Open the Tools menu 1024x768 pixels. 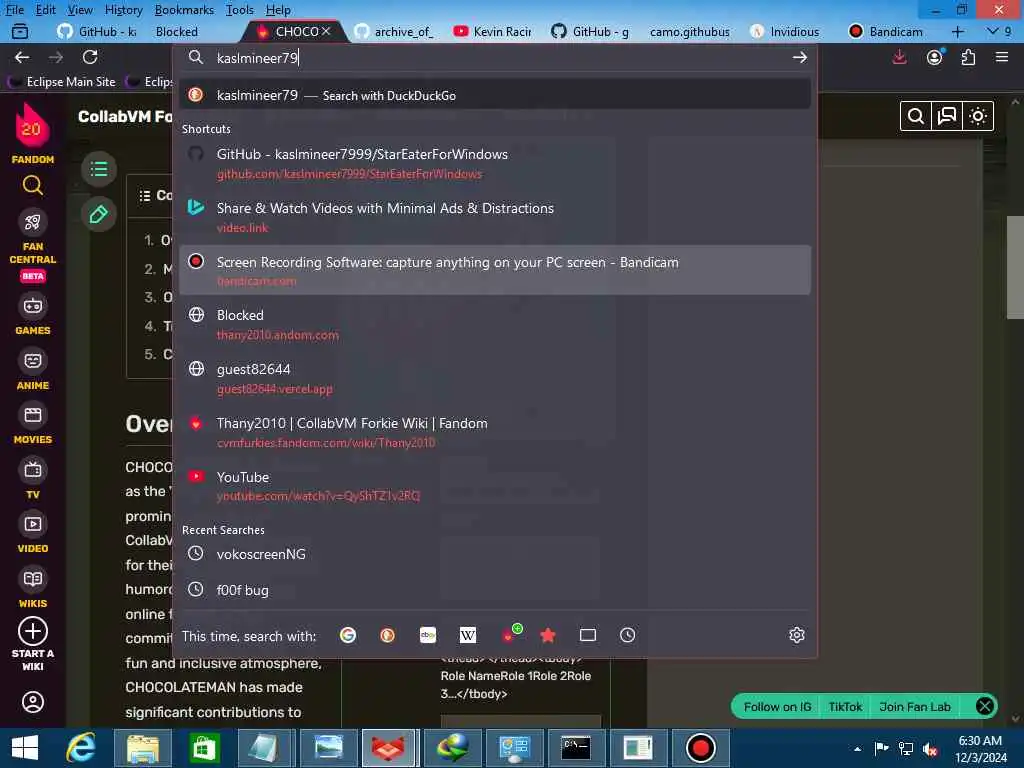coord(240,10)
